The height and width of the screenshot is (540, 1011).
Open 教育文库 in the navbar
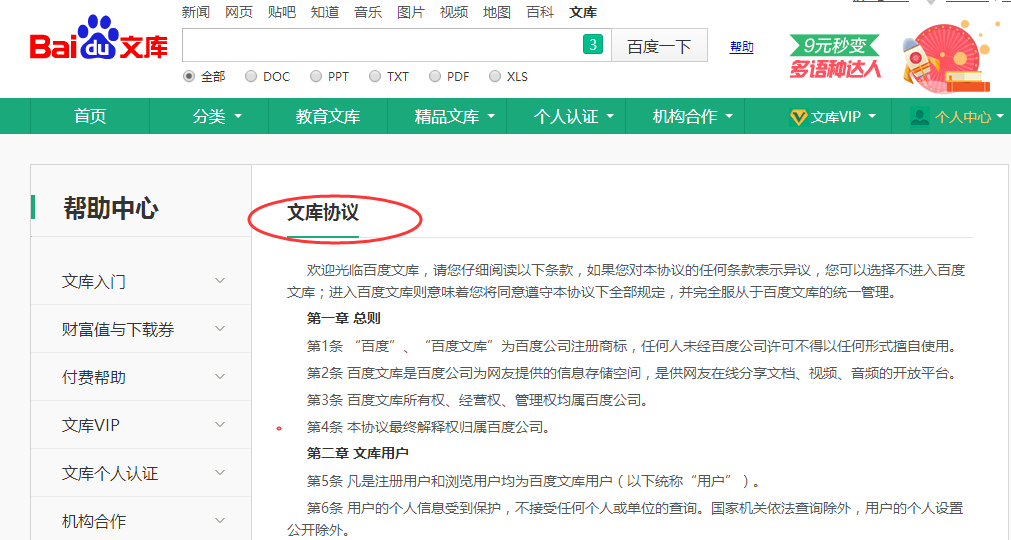coord(328,117)
